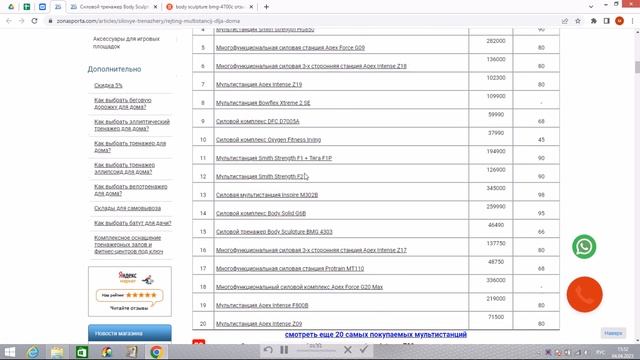Open the elliptical trainer guide sidebar link

(x=132, y=125)
